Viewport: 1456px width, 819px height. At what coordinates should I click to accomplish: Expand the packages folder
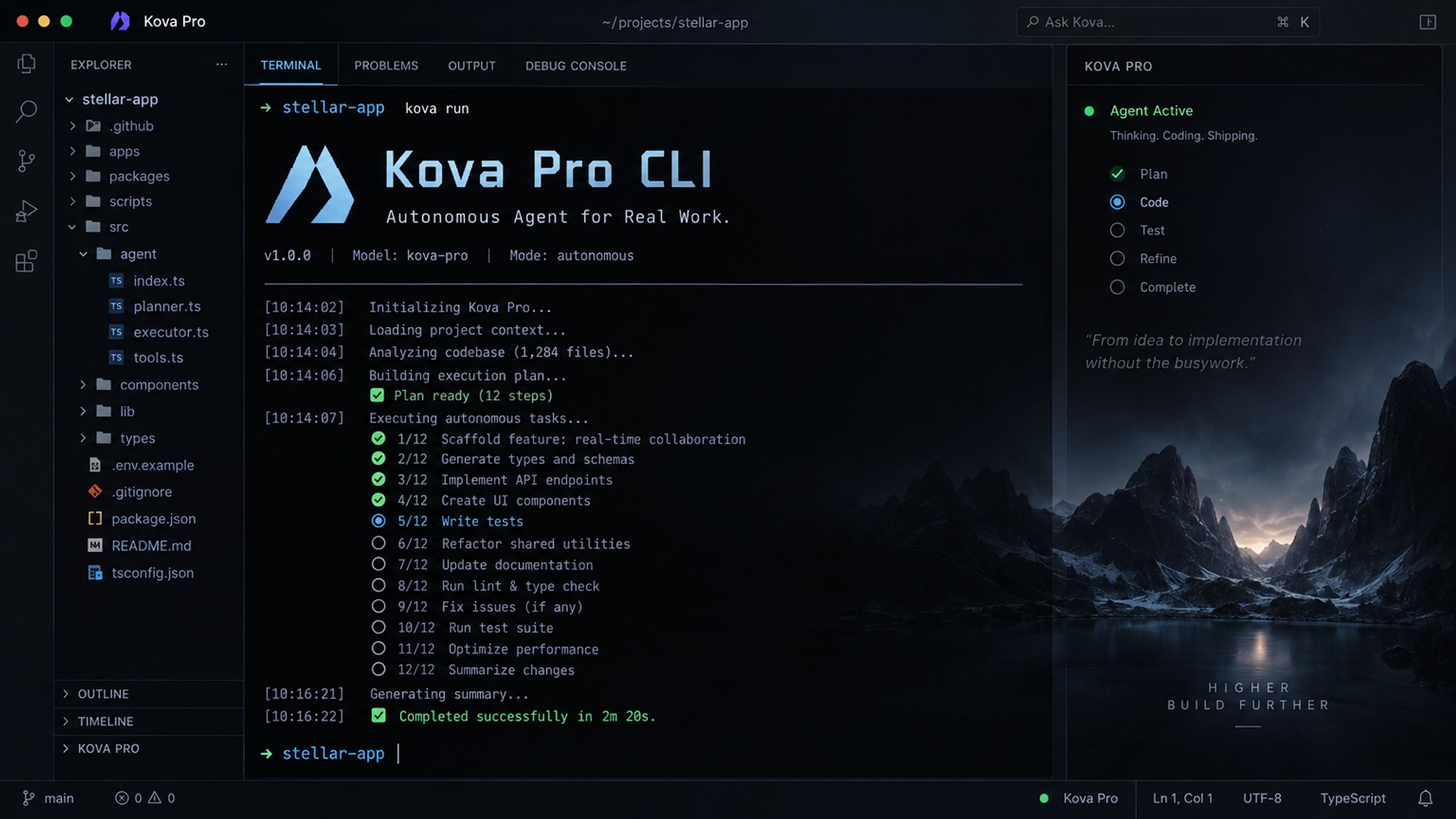pos(73,176)
